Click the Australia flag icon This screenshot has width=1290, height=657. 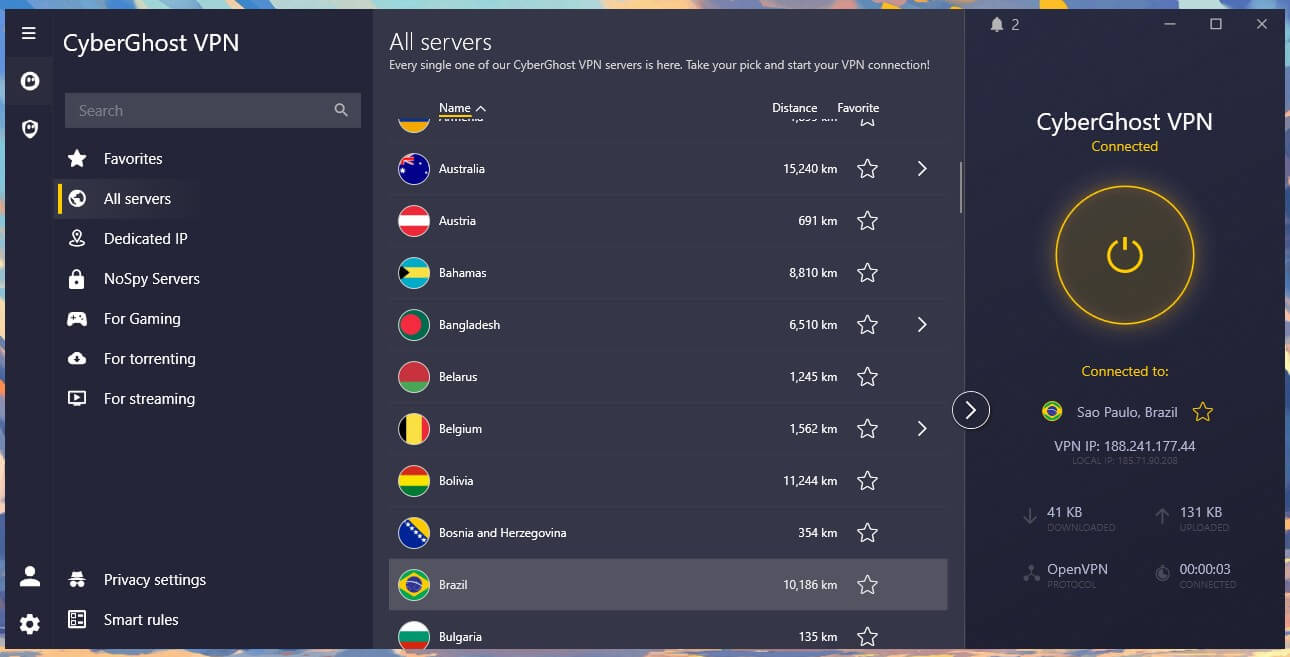click(414, 169)
